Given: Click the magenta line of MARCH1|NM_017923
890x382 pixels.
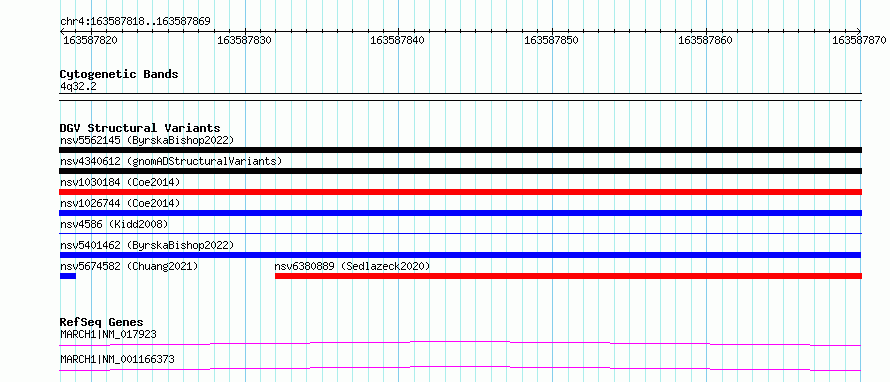Looking at the screenshot, I should pos(460,343).
